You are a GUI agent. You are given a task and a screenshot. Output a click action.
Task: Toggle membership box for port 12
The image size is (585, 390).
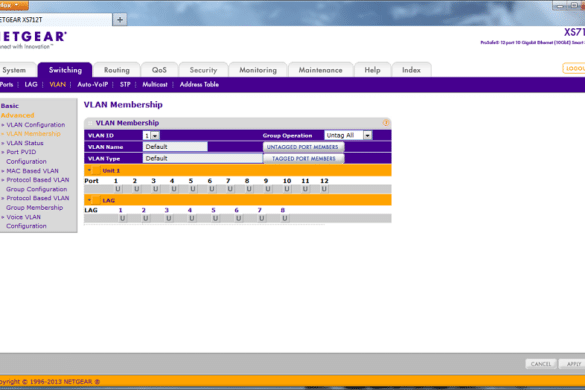point(324,189)
